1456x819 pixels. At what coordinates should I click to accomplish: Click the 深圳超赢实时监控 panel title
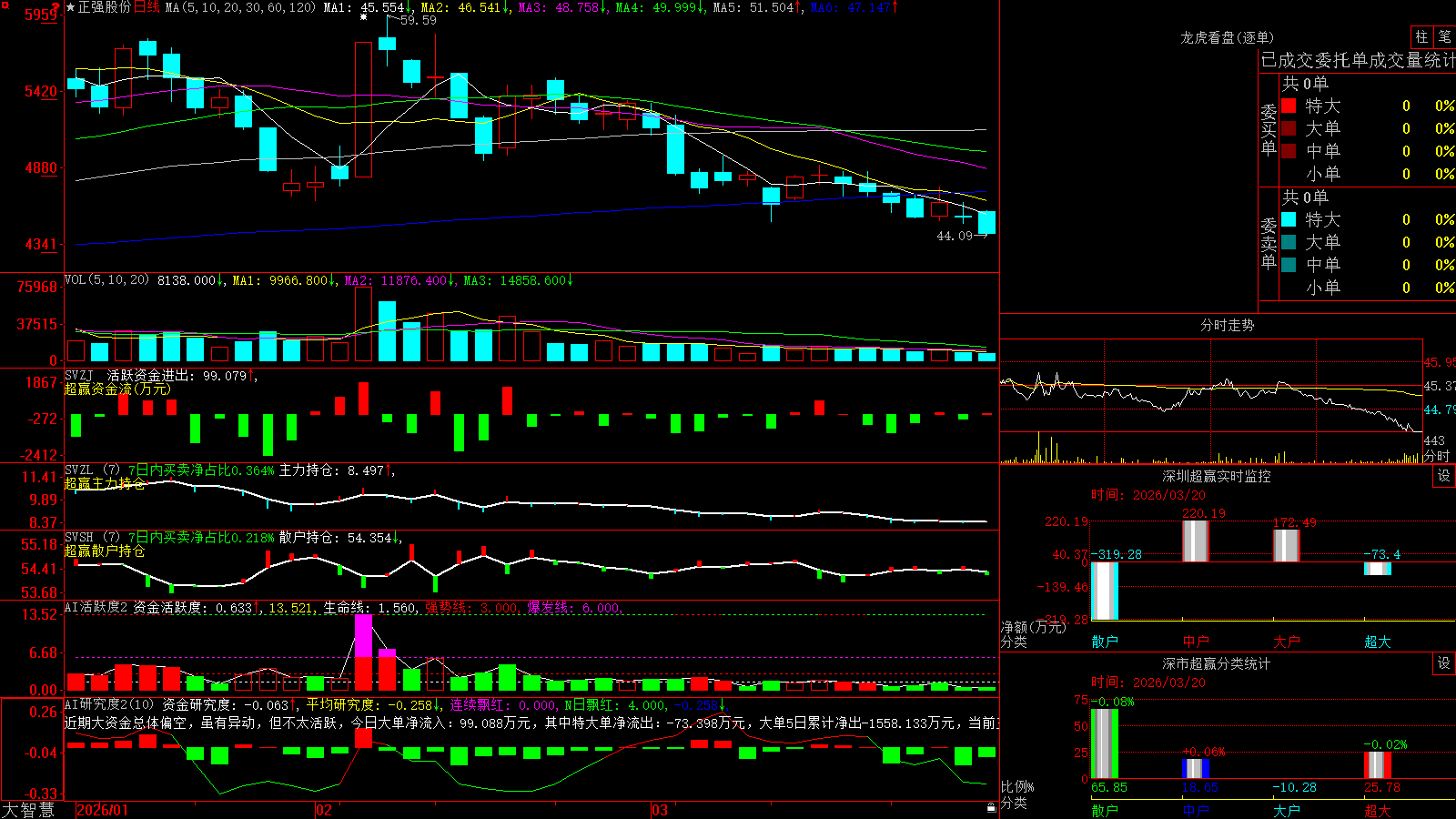(1217, 476)
